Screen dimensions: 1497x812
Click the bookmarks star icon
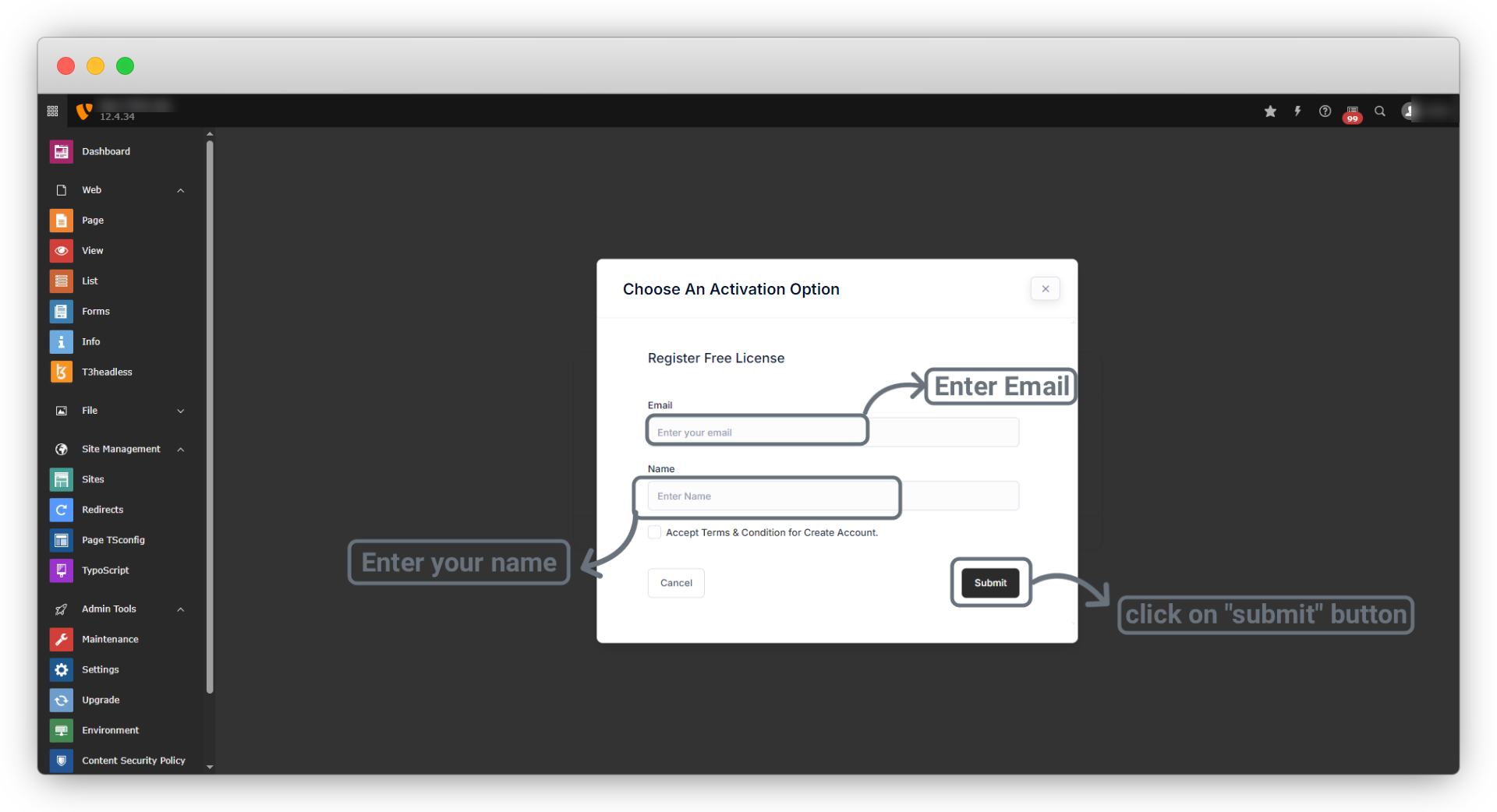coord(1270,111)
